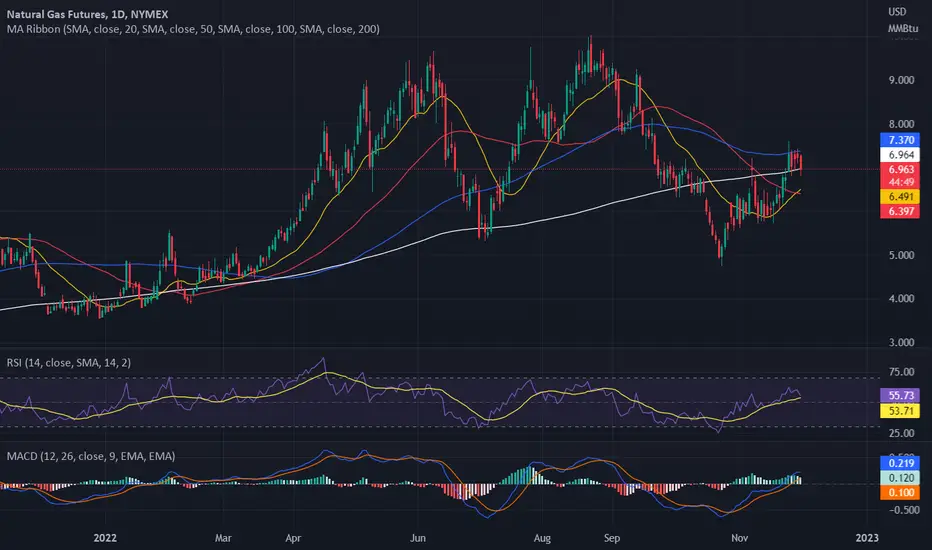The image size is (932, 550).
Task: Click the 6.964 white price label
Action: pyautogui.click(x=900, y=155)
